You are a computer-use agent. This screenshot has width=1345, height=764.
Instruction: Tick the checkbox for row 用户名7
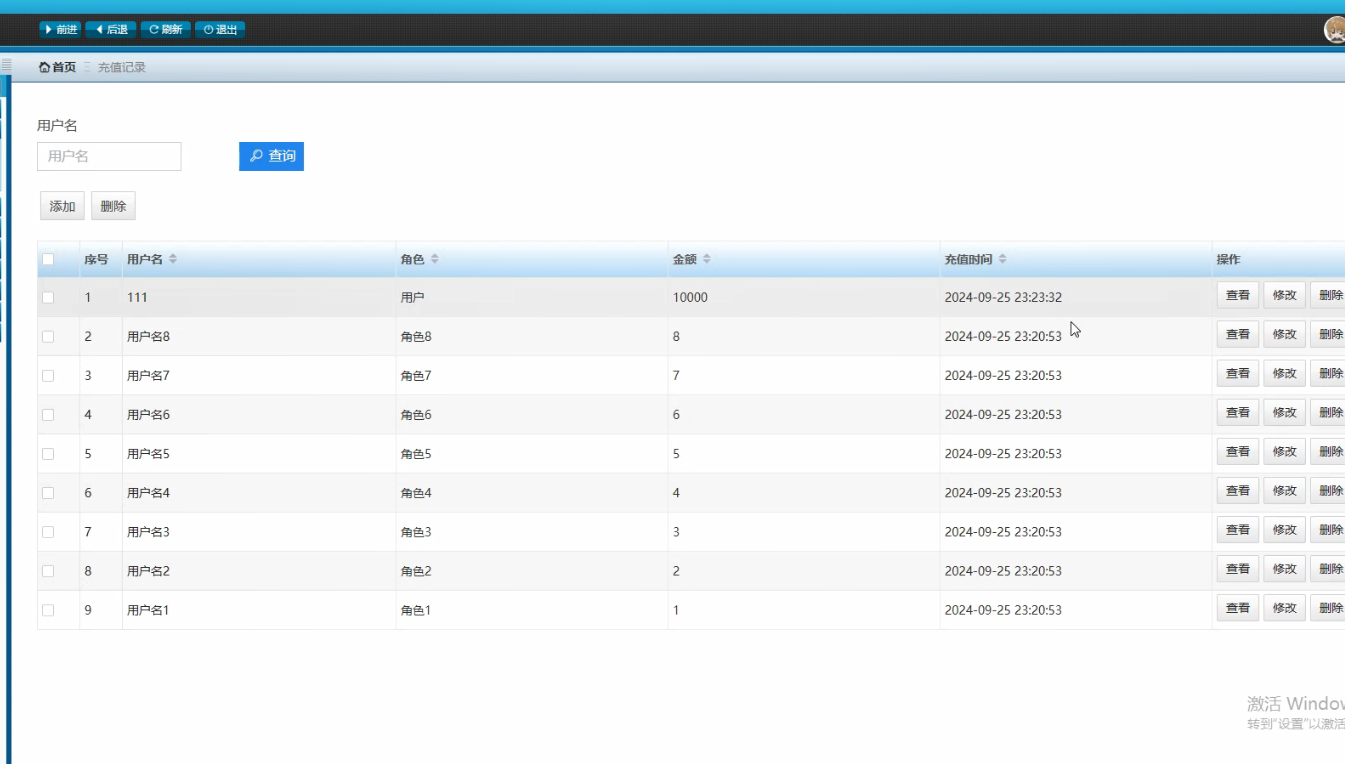pyautogui.click(x=48, y=375)
